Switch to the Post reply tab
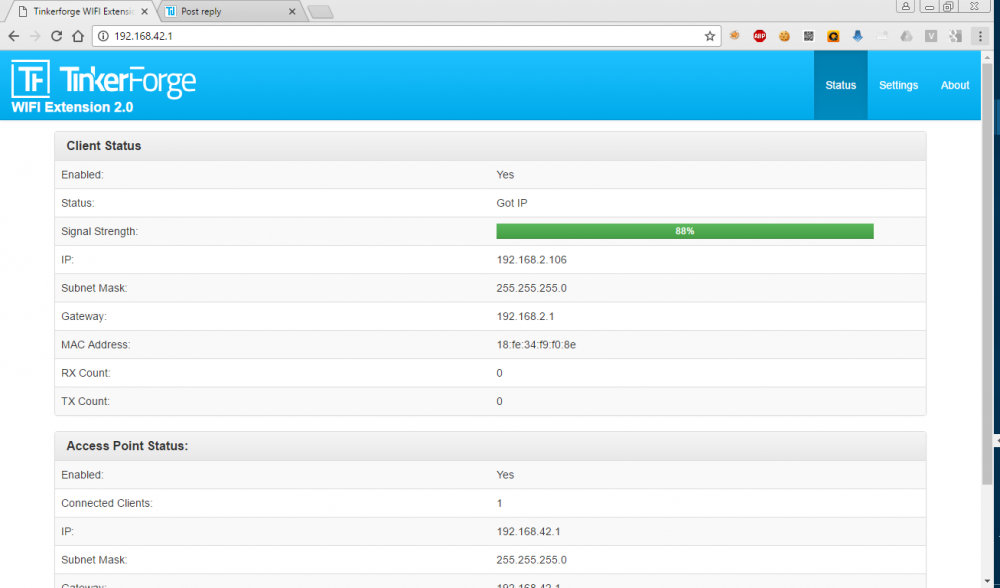Image resolution: width=1000 pixels, height=588 pixels. [x=225, y=12]
